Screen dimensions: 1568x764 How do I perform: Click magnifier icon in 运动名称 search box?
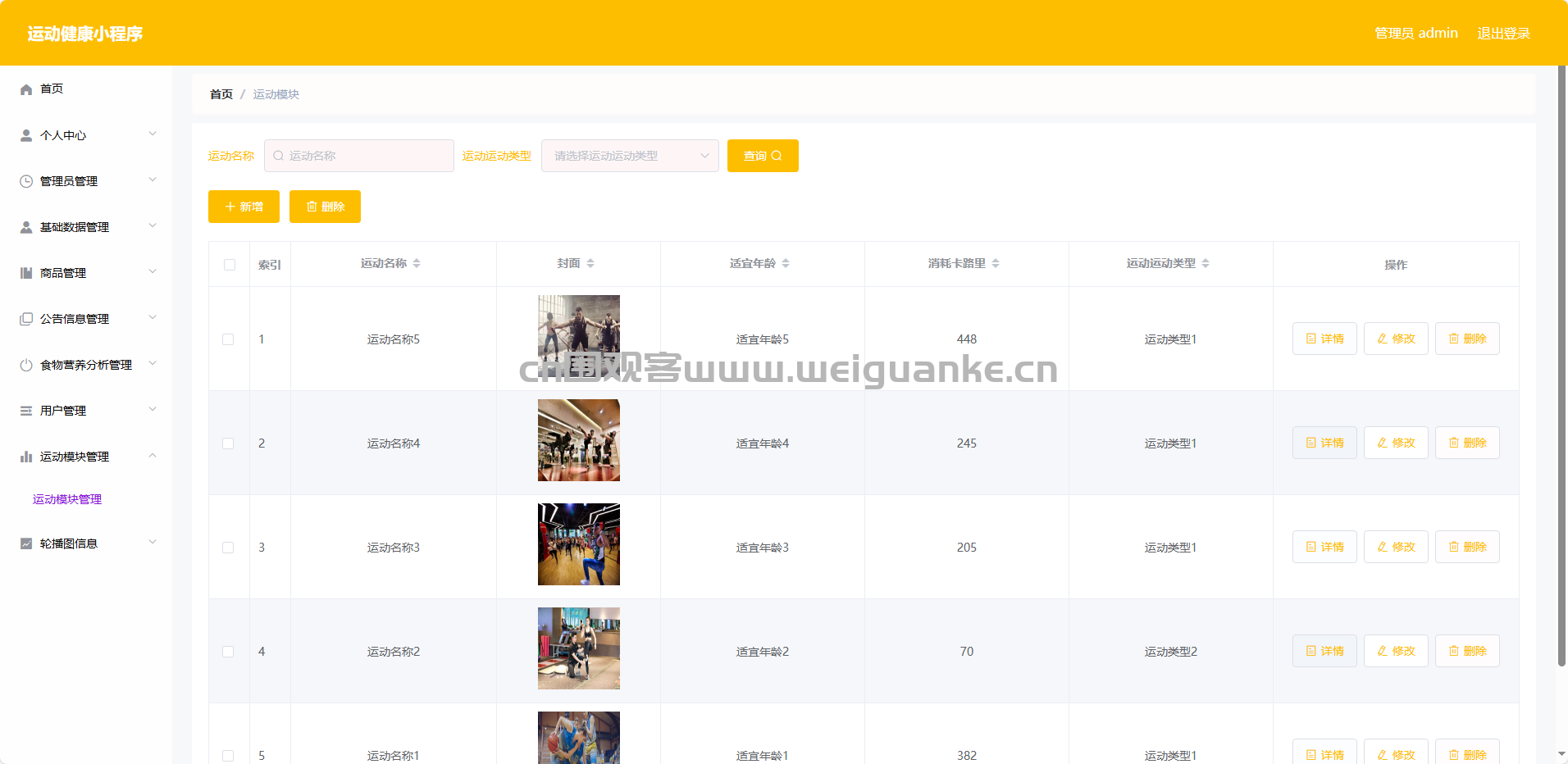(x=279, y=156)
